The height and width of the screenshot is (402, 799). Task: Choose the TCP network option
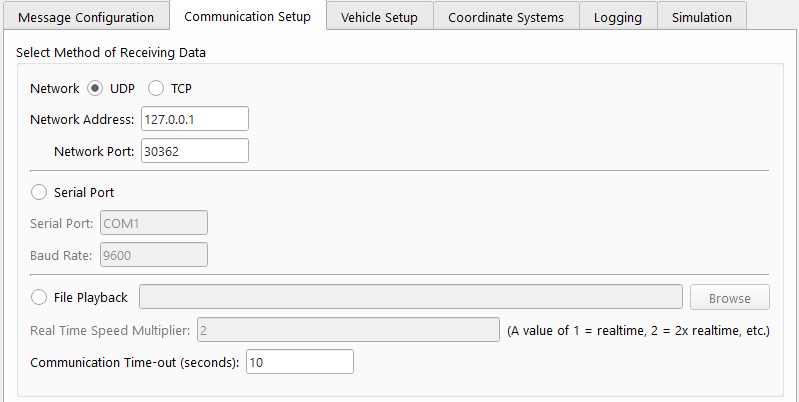(x=156, y=88)
